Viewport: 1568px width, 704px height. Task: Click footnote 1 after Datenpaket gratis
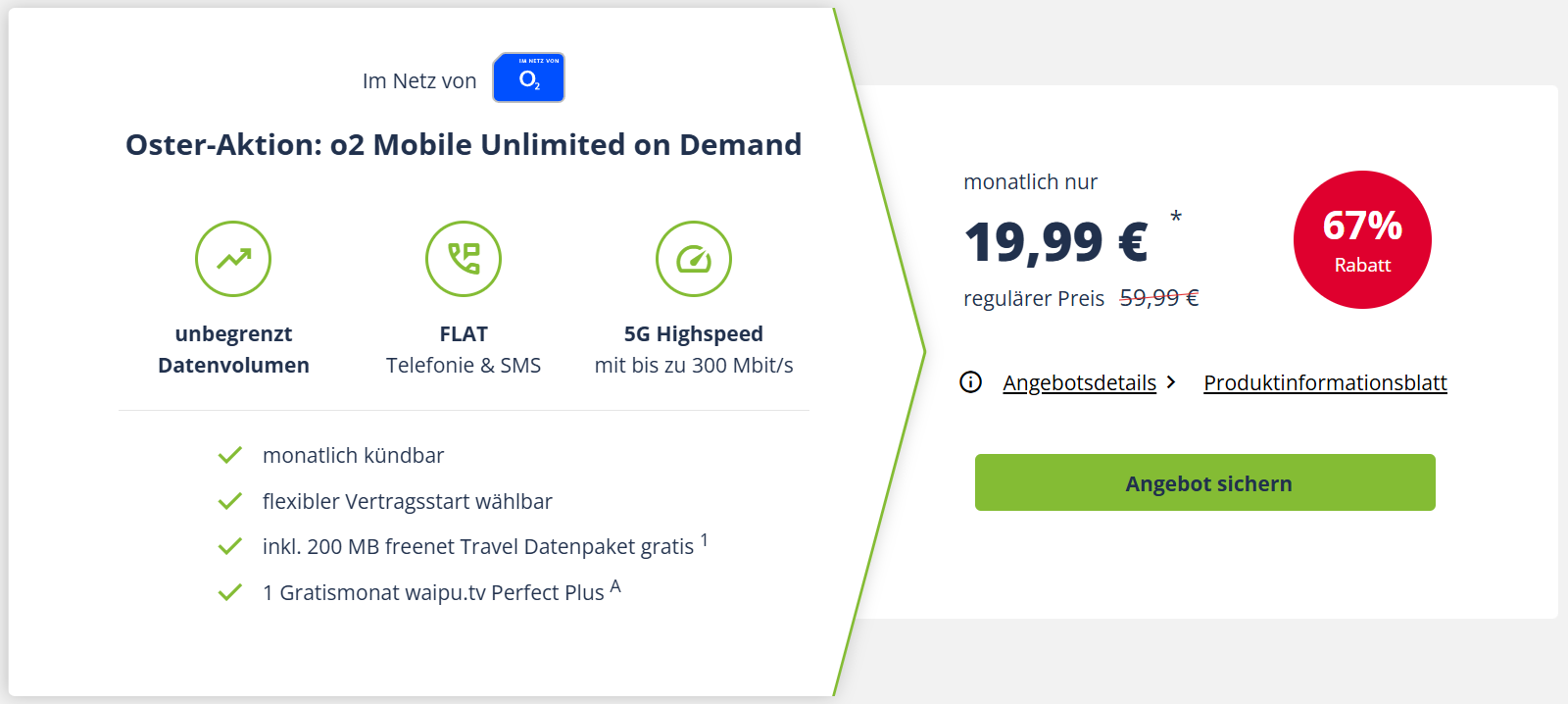point(704,539)
